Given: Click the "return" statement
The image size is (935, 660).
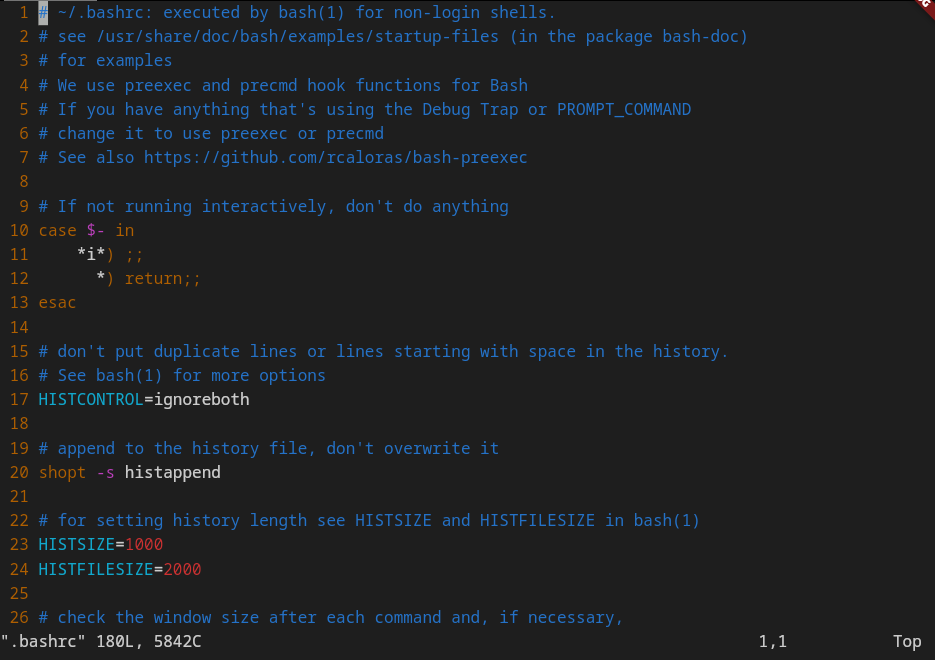Looking at the screenshot, I should (153, 279).
